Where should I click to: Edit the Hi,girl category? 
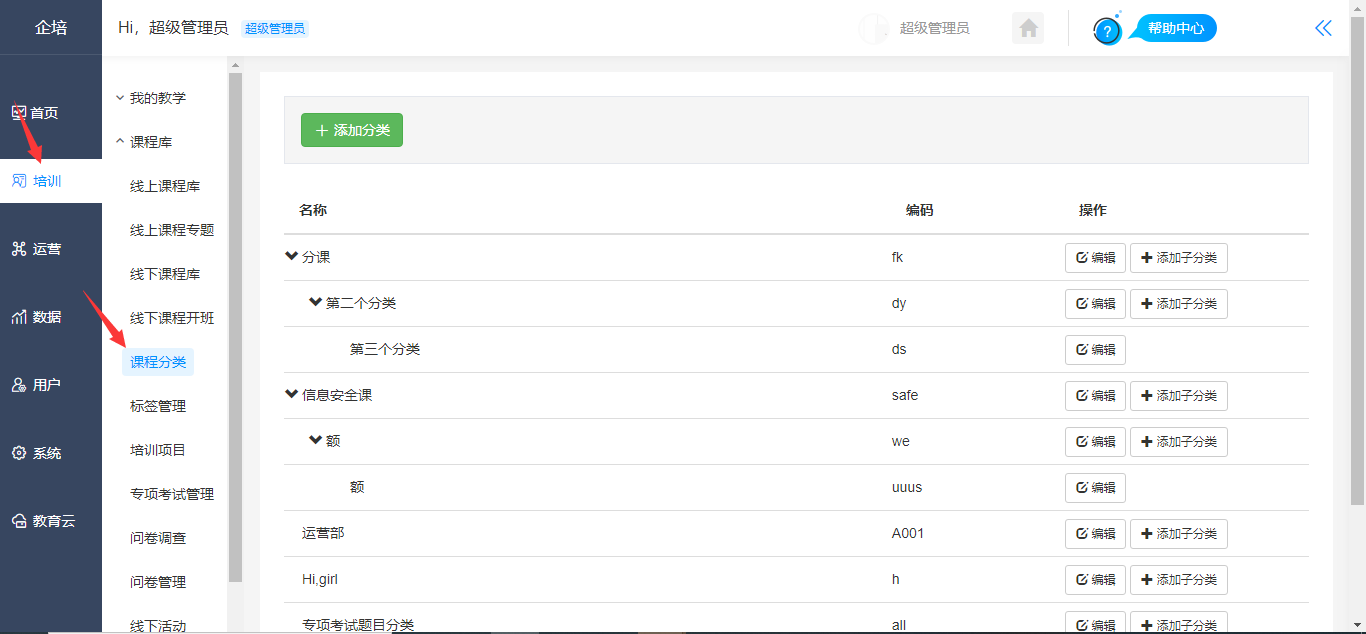click(x=1095, y=580)
